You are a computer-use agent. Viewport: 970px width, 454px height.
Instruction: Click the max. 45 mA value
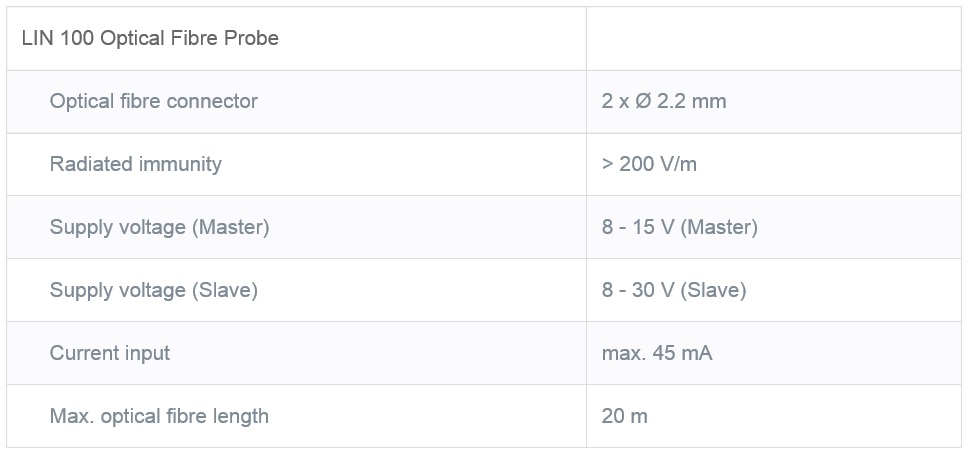tap(657, 353)
